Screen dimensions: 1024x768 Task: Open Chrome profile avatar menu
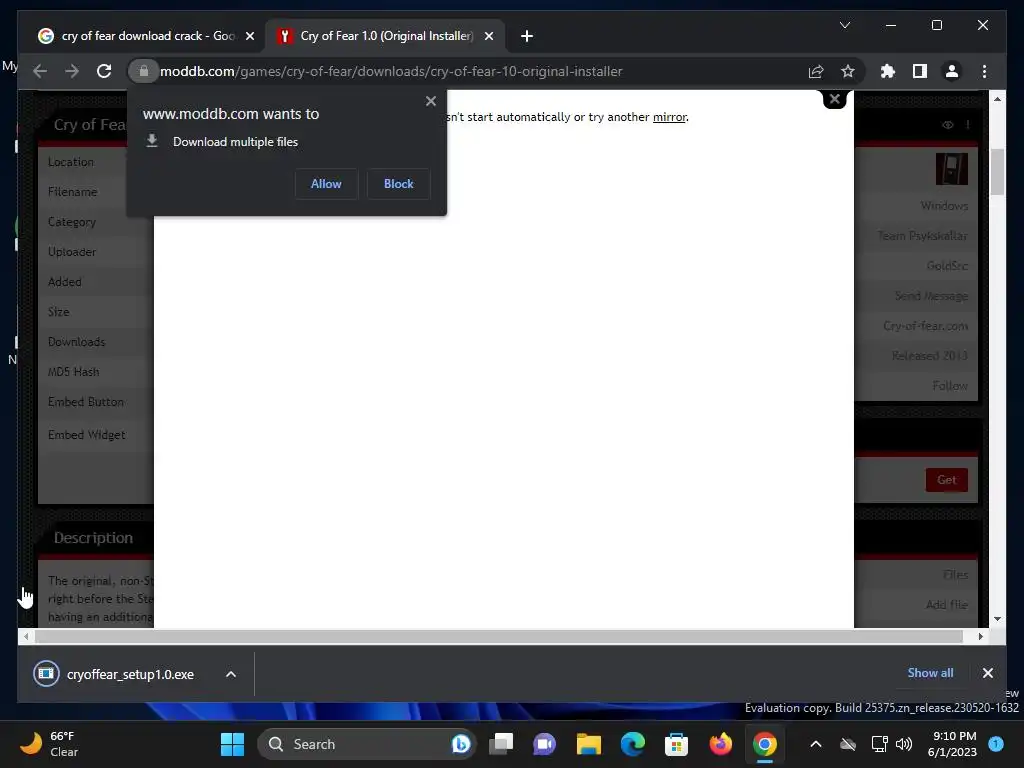[952, 71]
